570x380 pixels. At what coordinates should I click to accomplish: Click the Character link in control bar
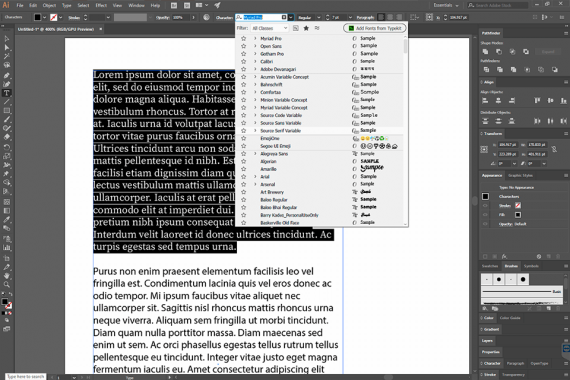(x=224, y=17)
